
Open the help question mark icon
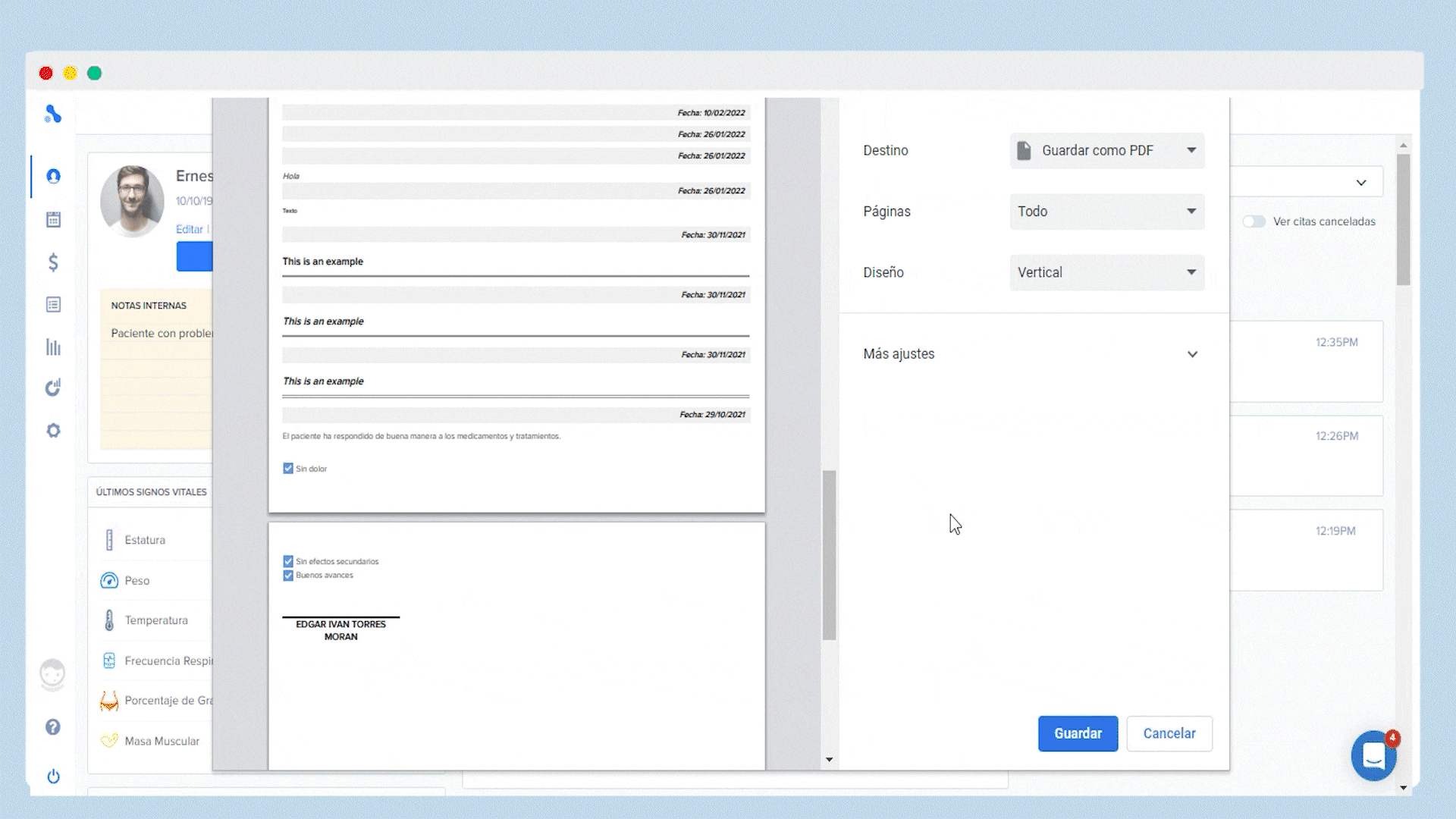tap(53, 727)
